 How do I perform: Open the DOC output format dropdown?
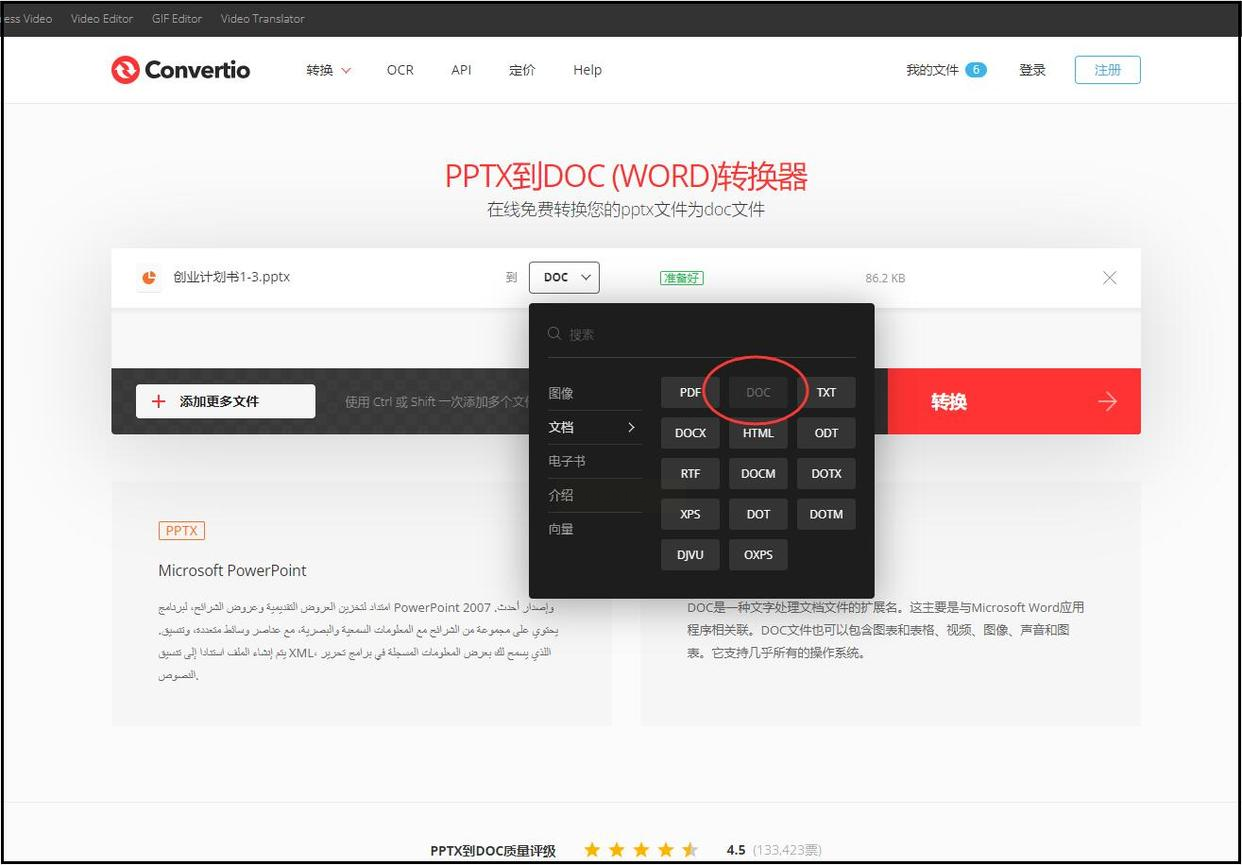tap(564, 277)
